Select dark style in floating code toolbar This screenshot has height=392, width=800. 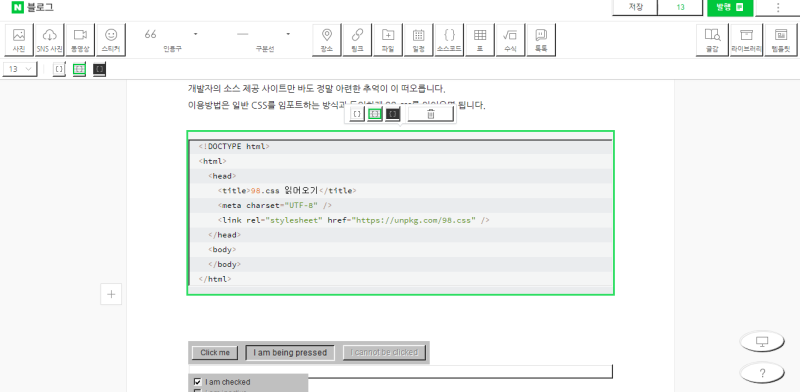coord(392,114)
